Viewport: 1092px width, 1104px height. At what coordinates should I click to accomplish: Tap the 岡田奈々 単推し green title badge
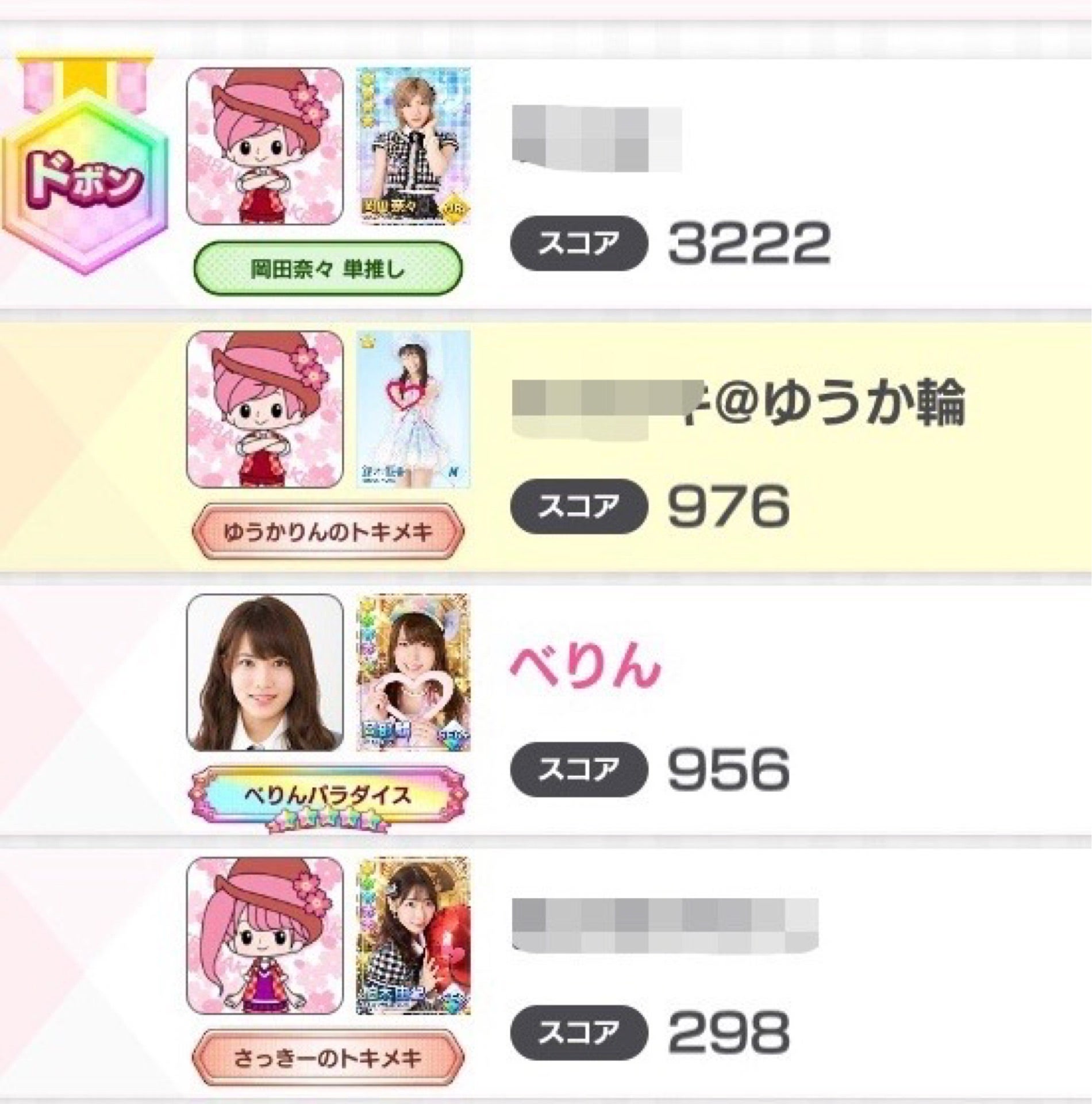(x=328, y=269)
